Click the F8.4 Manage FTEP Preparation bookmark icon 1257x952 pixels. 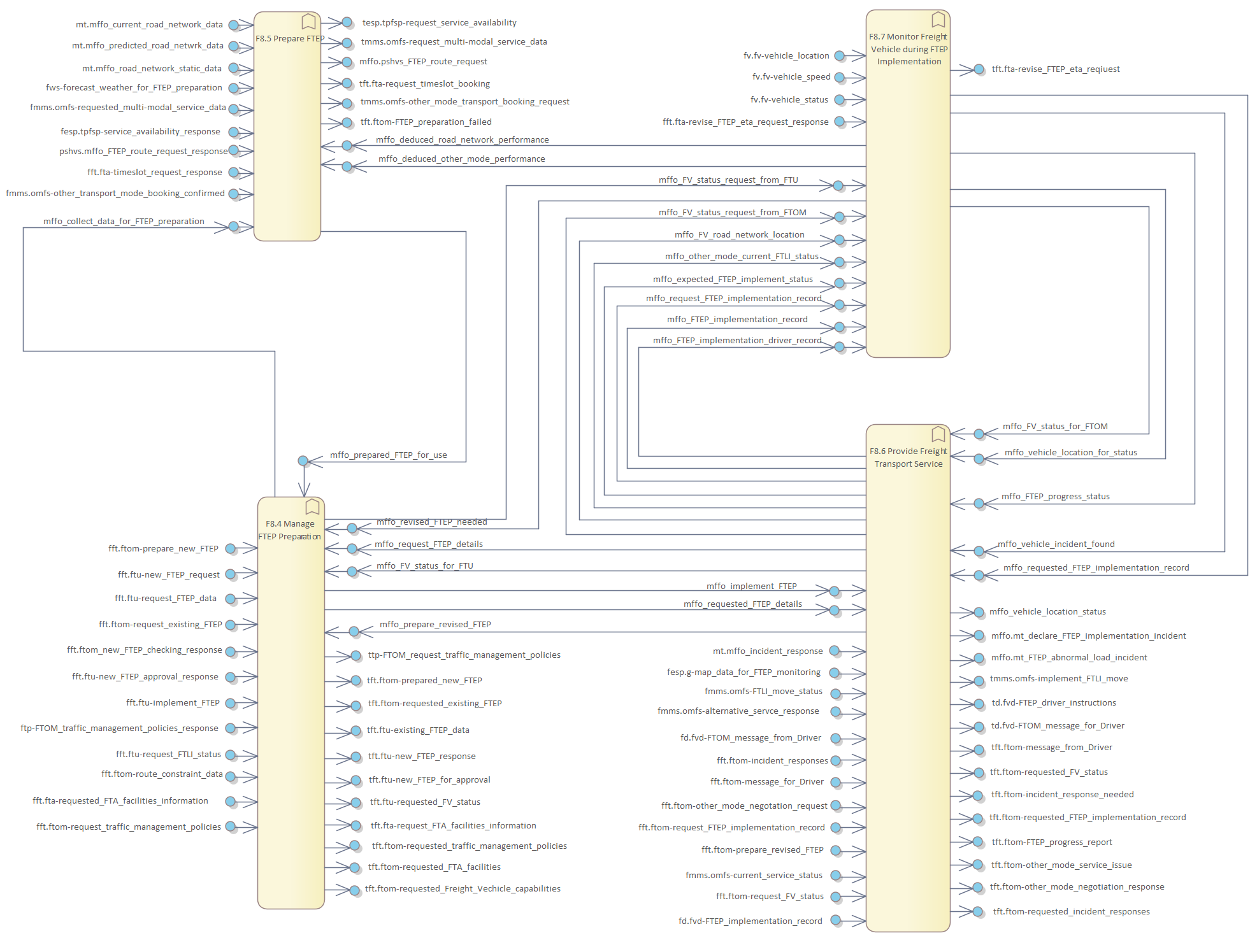(312, 507)
